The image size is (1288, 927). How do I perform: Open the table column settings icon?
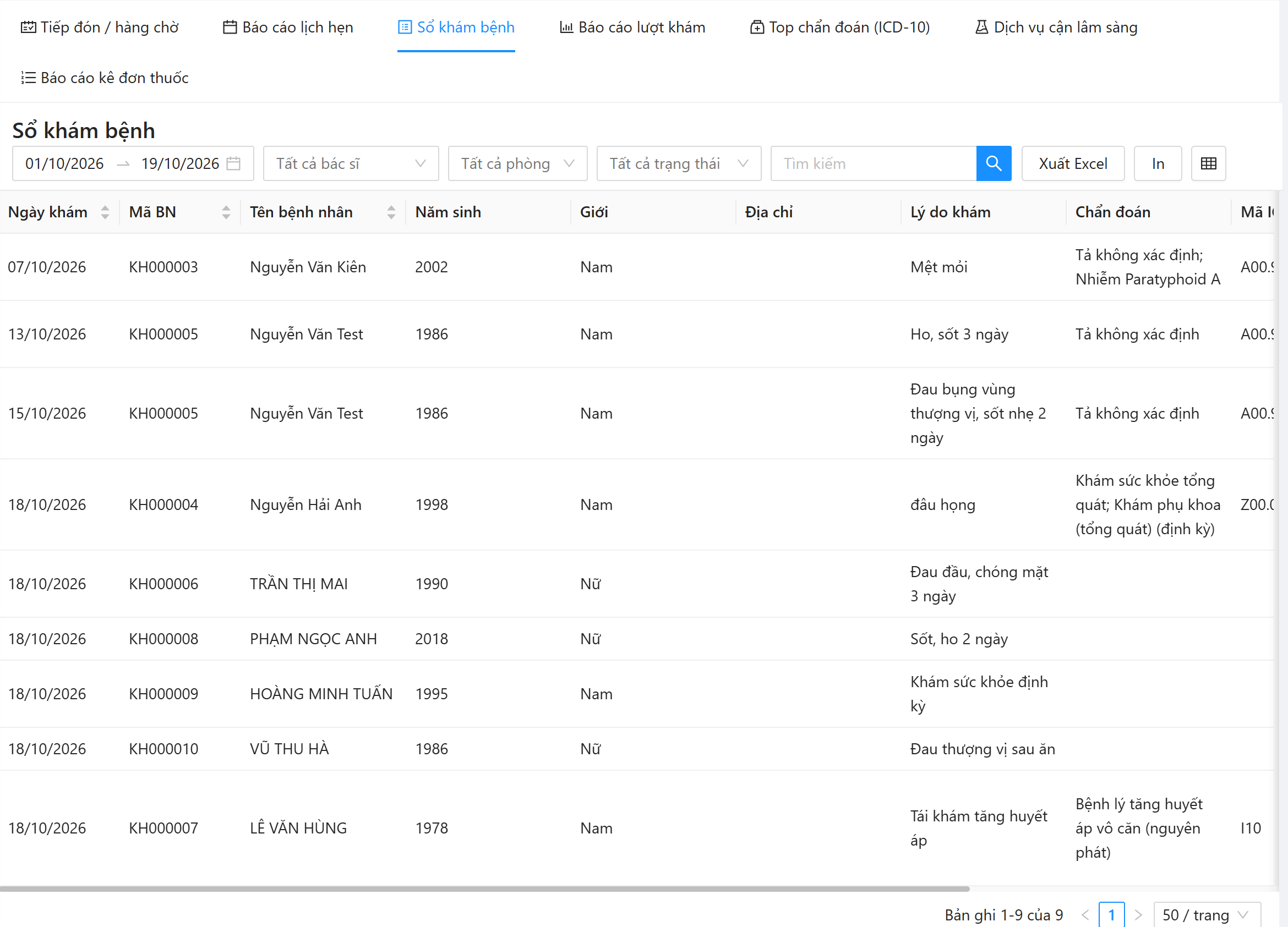pos(1209,163)
